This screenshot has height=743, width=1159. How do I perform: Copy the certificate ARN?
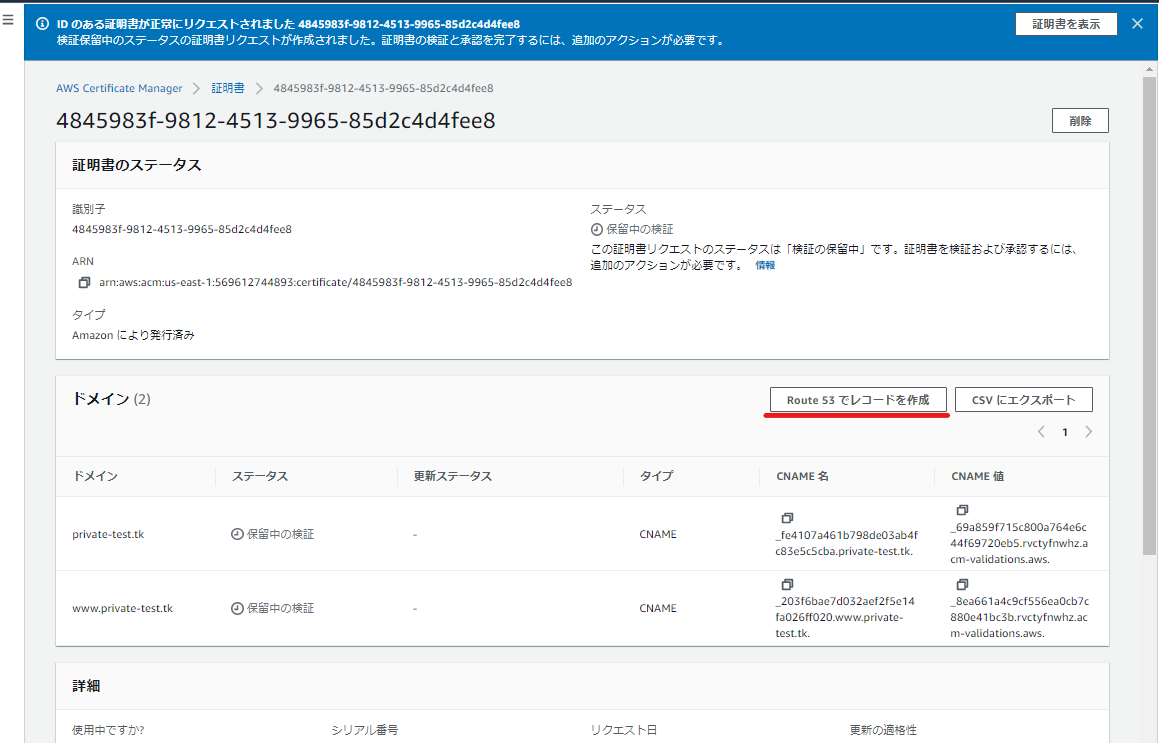(x=84, y=282)
